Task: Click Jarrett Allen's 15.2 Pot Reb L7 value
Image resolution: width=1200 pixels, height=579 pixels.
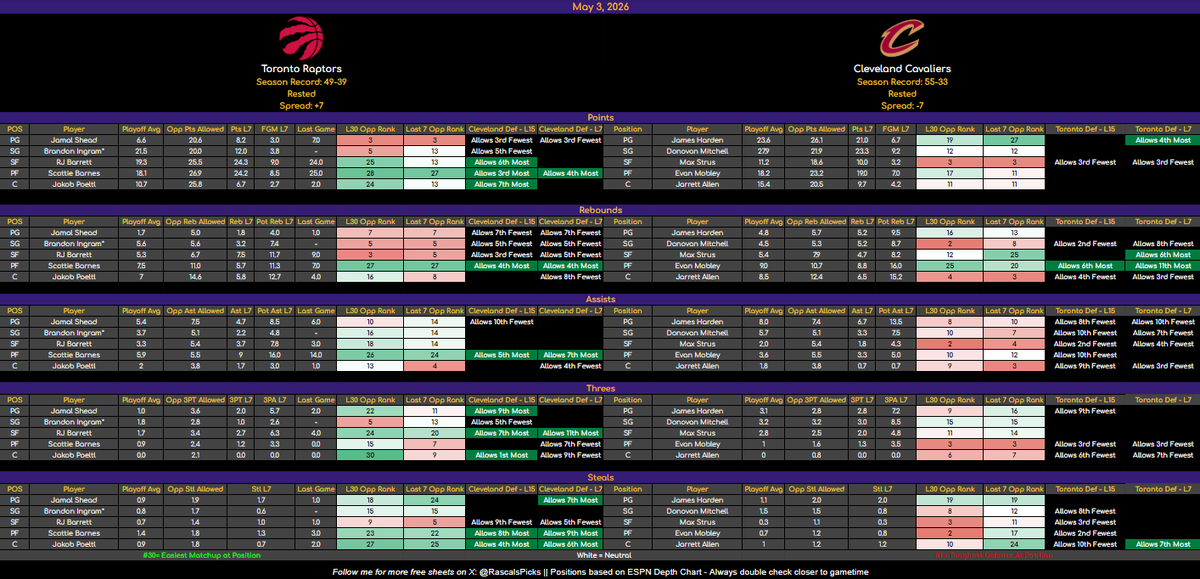Action: click(895, 276)
